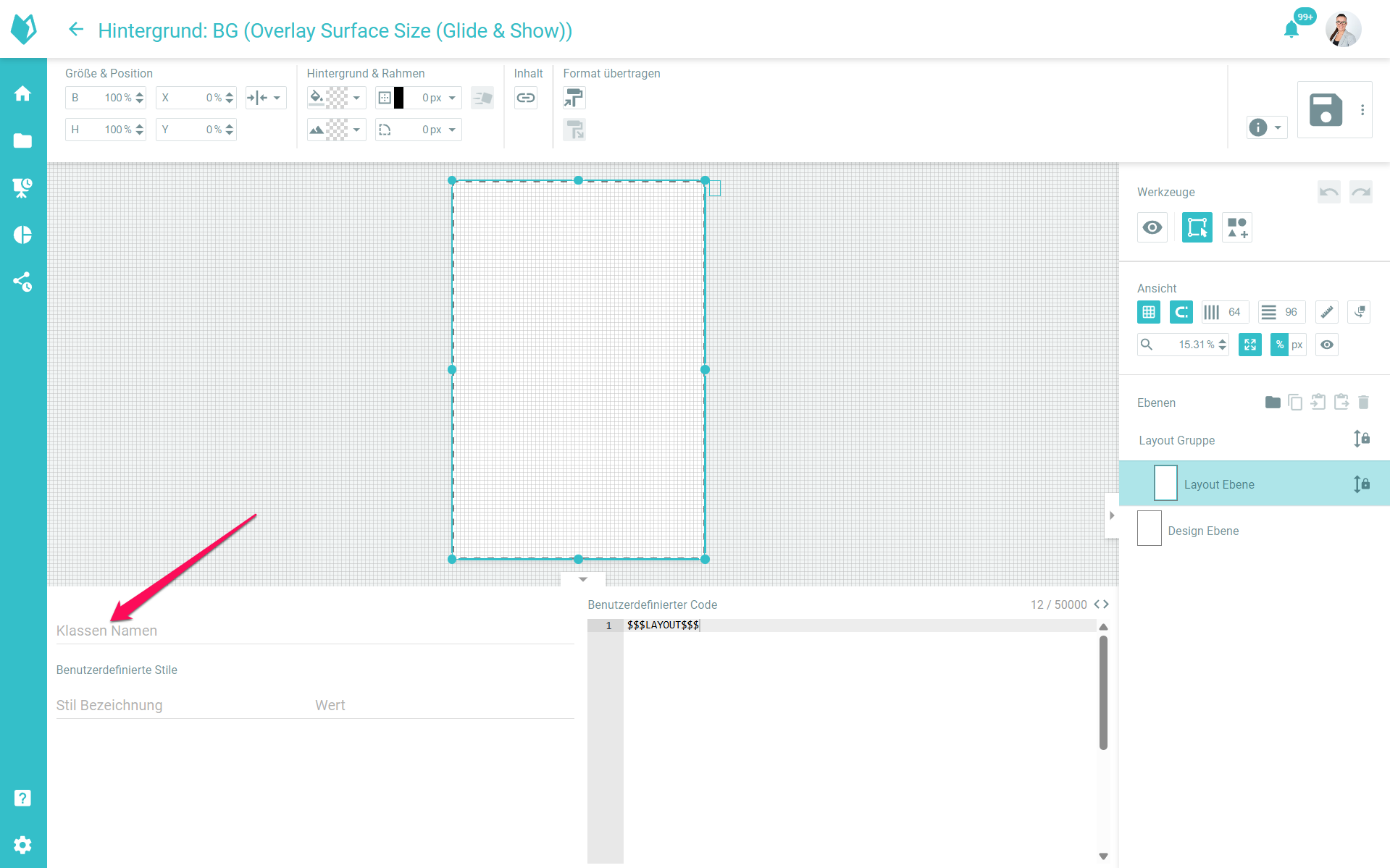Click the save disk icon

1325,110
